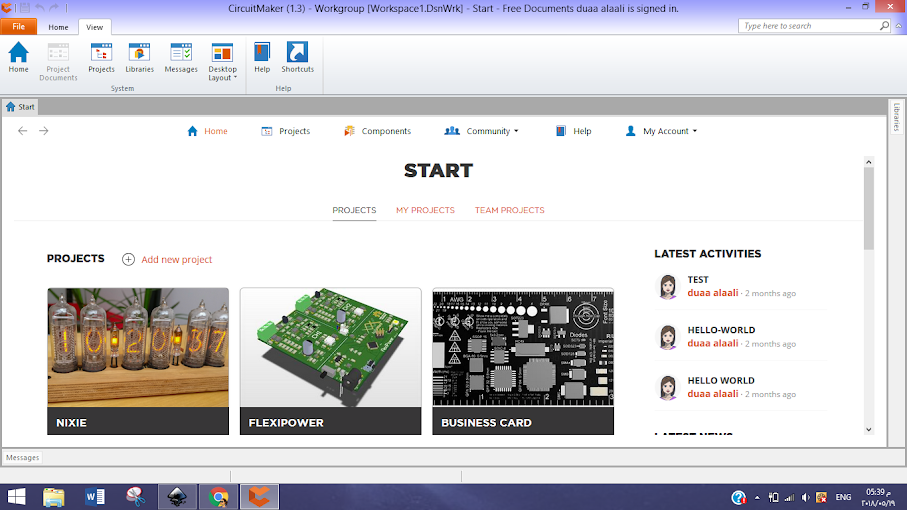
Task: Open the HELLO WORLD activity entry
Action: point(721,380)
